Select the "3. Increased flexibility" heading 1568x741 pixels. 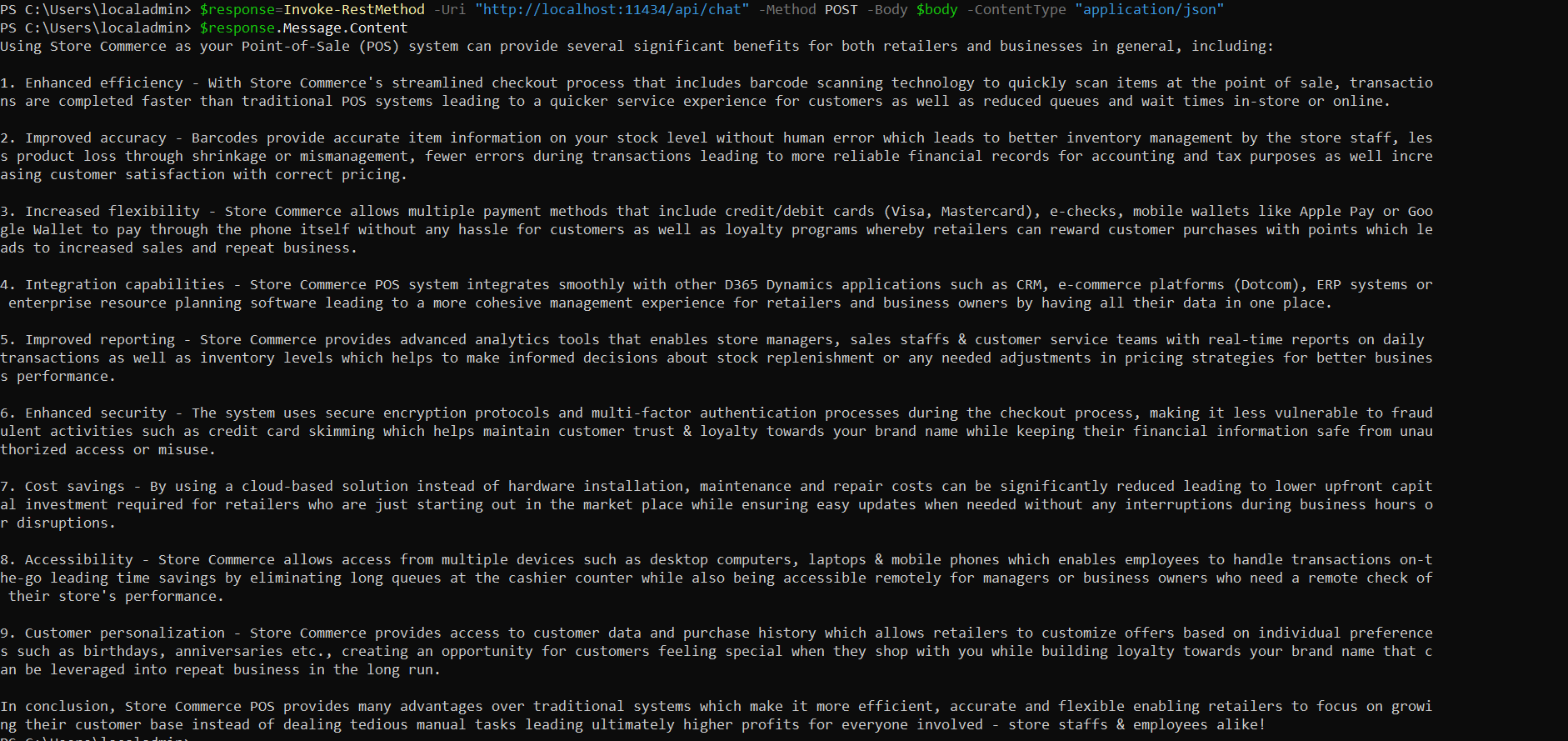pyautogui.click(x=100, y=212)
